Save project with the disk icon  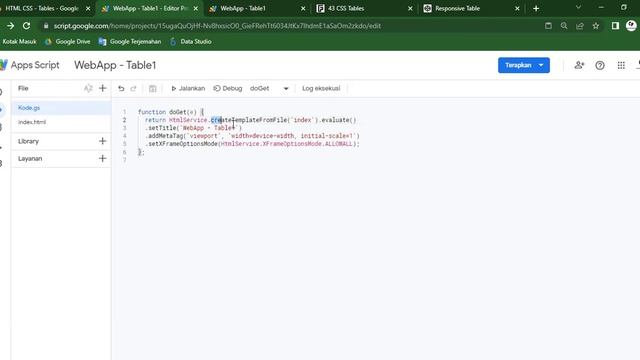tap(152, 88)
